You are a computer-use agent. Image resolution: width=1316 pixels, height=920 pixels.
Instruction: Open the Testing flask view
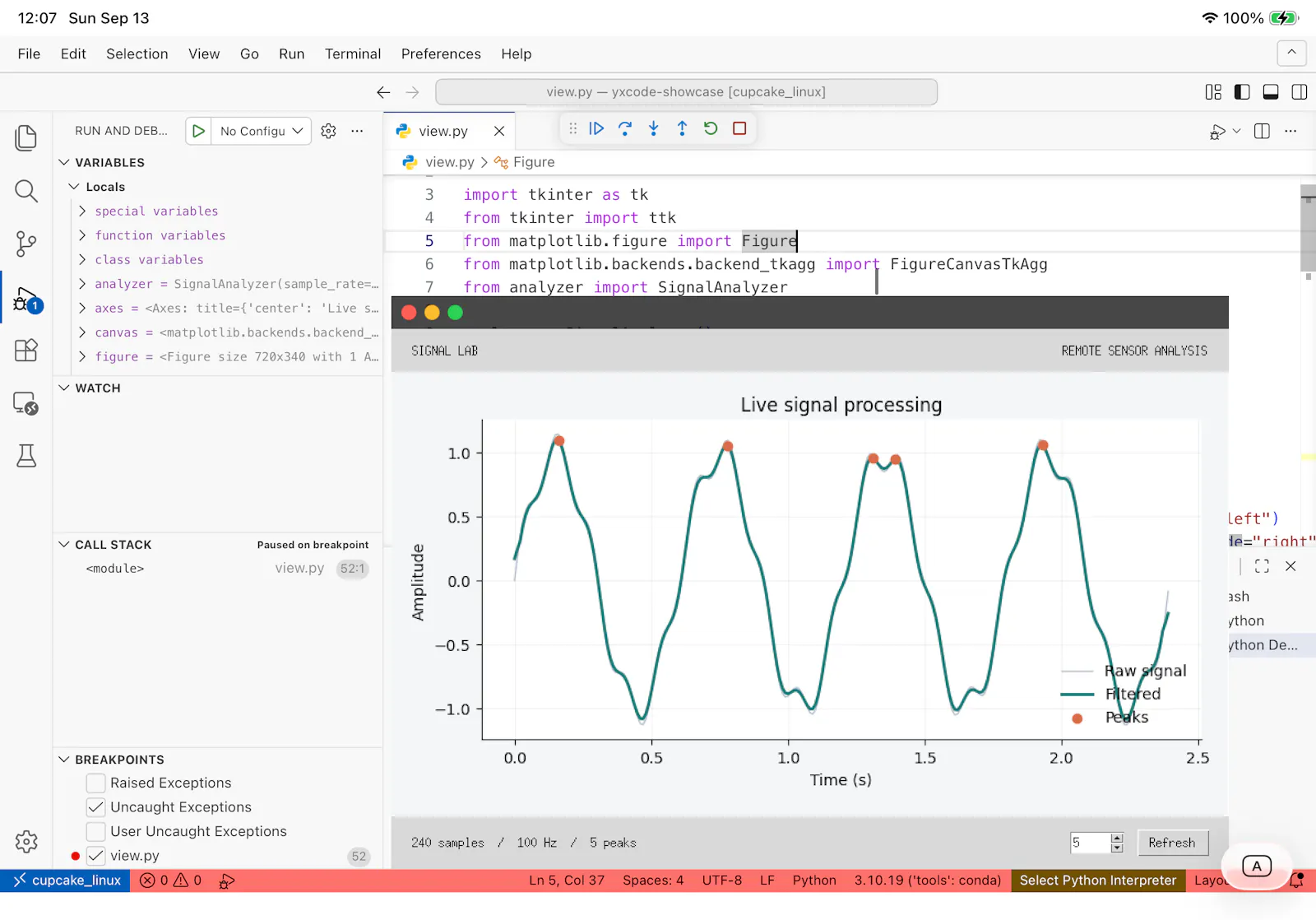click(26, 456)
